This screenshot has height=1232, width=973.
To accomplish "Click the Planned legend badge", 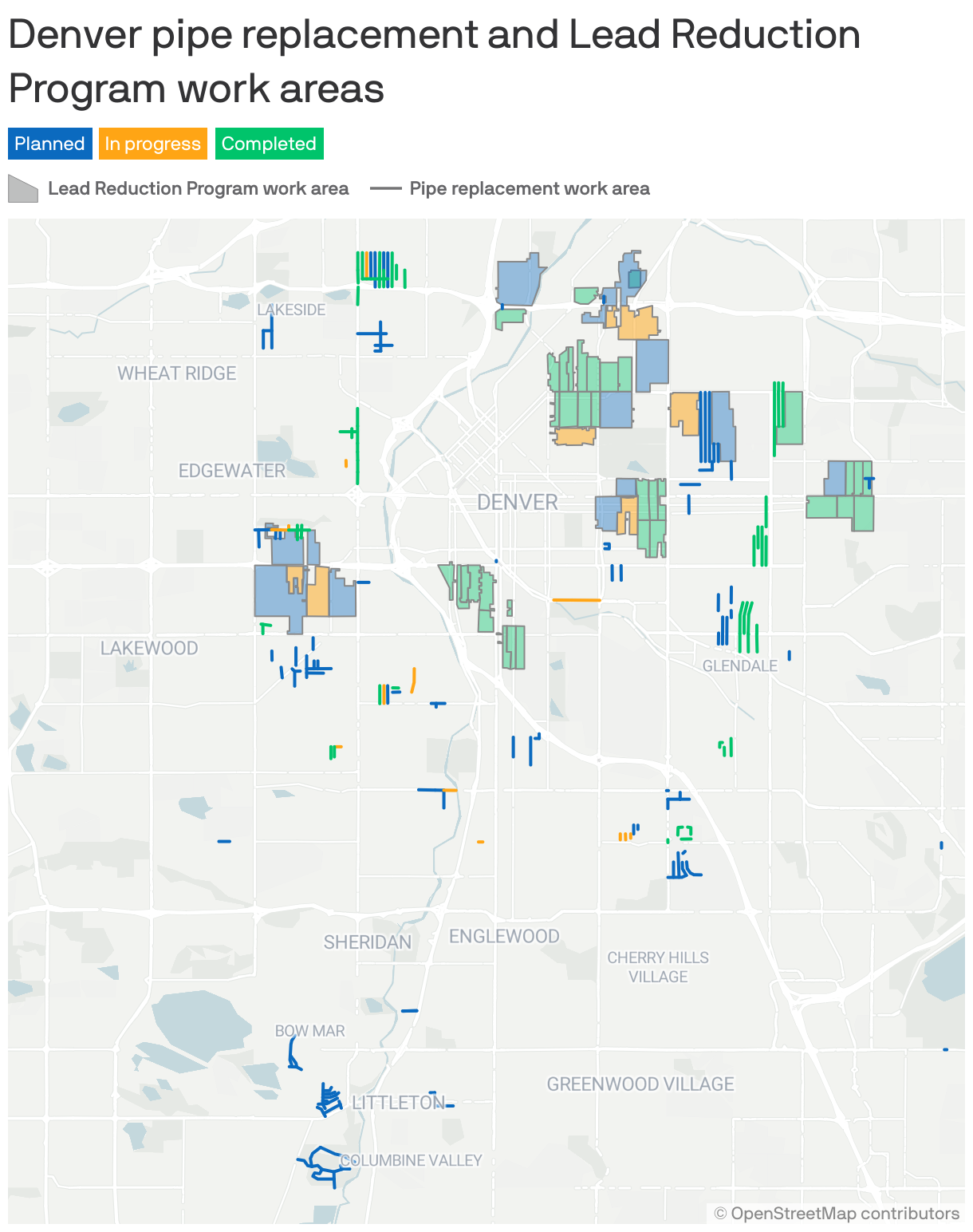I will tap(49, 144).
